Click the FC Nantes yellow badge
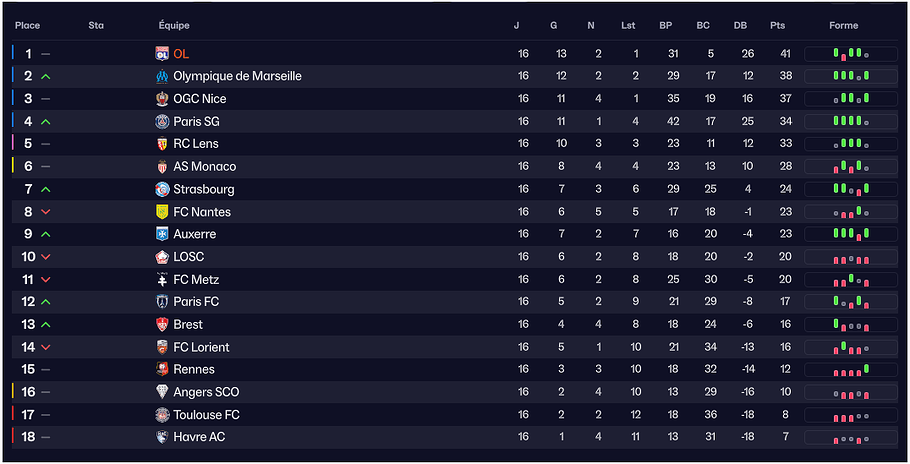Screen dimensions: 910x464 click(x=162, y=212)
